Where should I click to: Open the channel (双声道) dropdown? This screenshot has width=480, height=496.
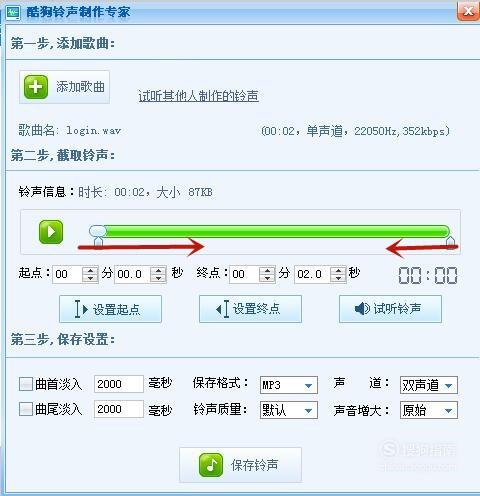[429, 385]
